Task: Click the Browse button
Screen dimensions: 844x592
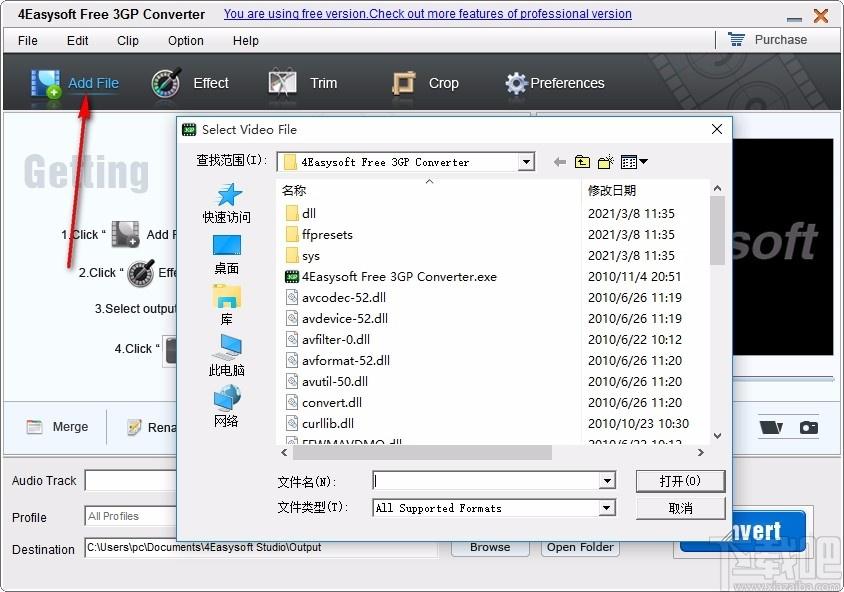Action: pos(490,547)
